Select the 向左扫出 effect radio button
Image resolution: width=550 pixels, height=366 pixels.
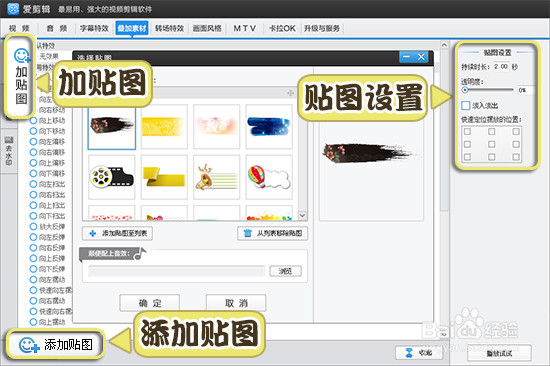point(33,184)
